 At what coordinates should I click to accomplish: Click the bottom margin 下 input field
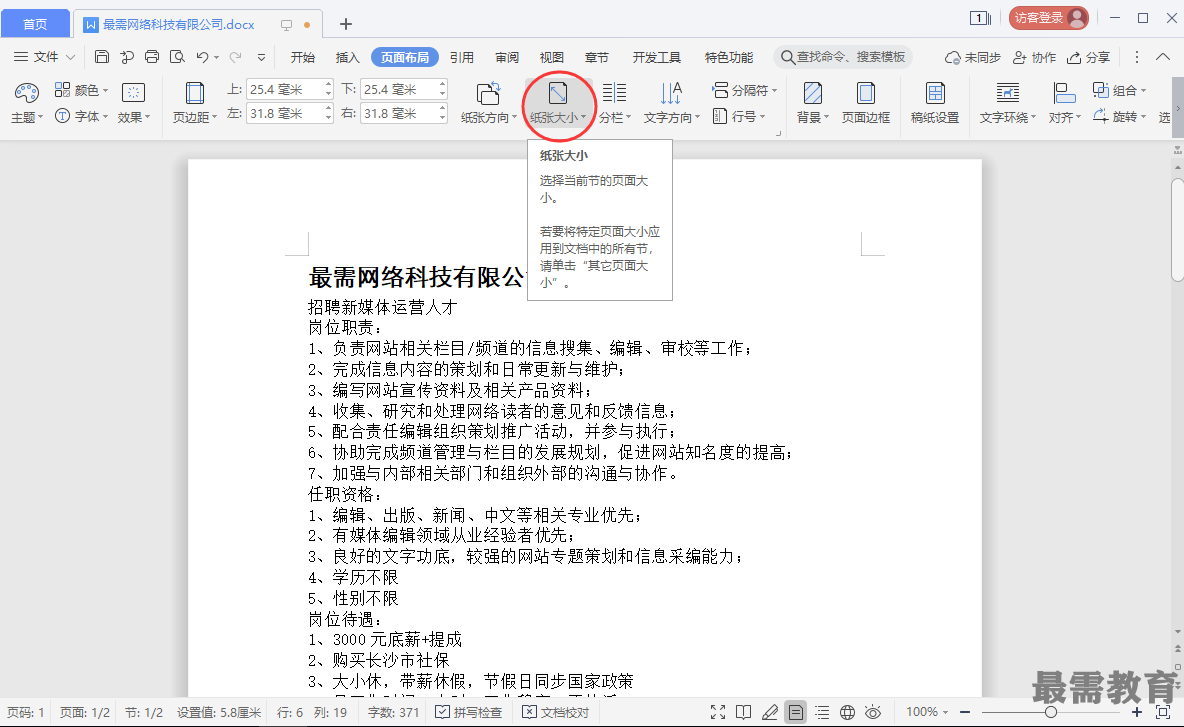click(398, 89)
